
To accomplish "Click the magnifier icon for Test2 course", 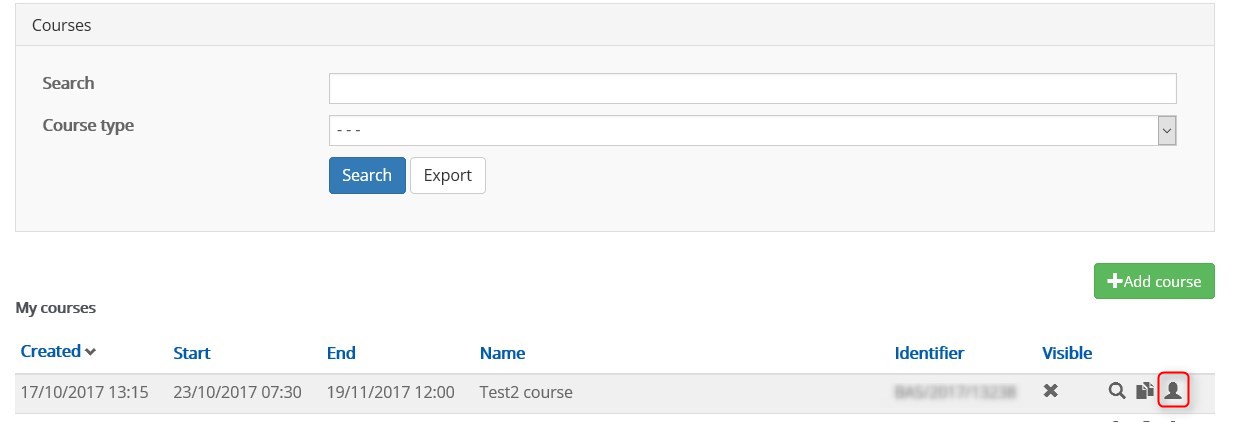I will pos(1117,391).
